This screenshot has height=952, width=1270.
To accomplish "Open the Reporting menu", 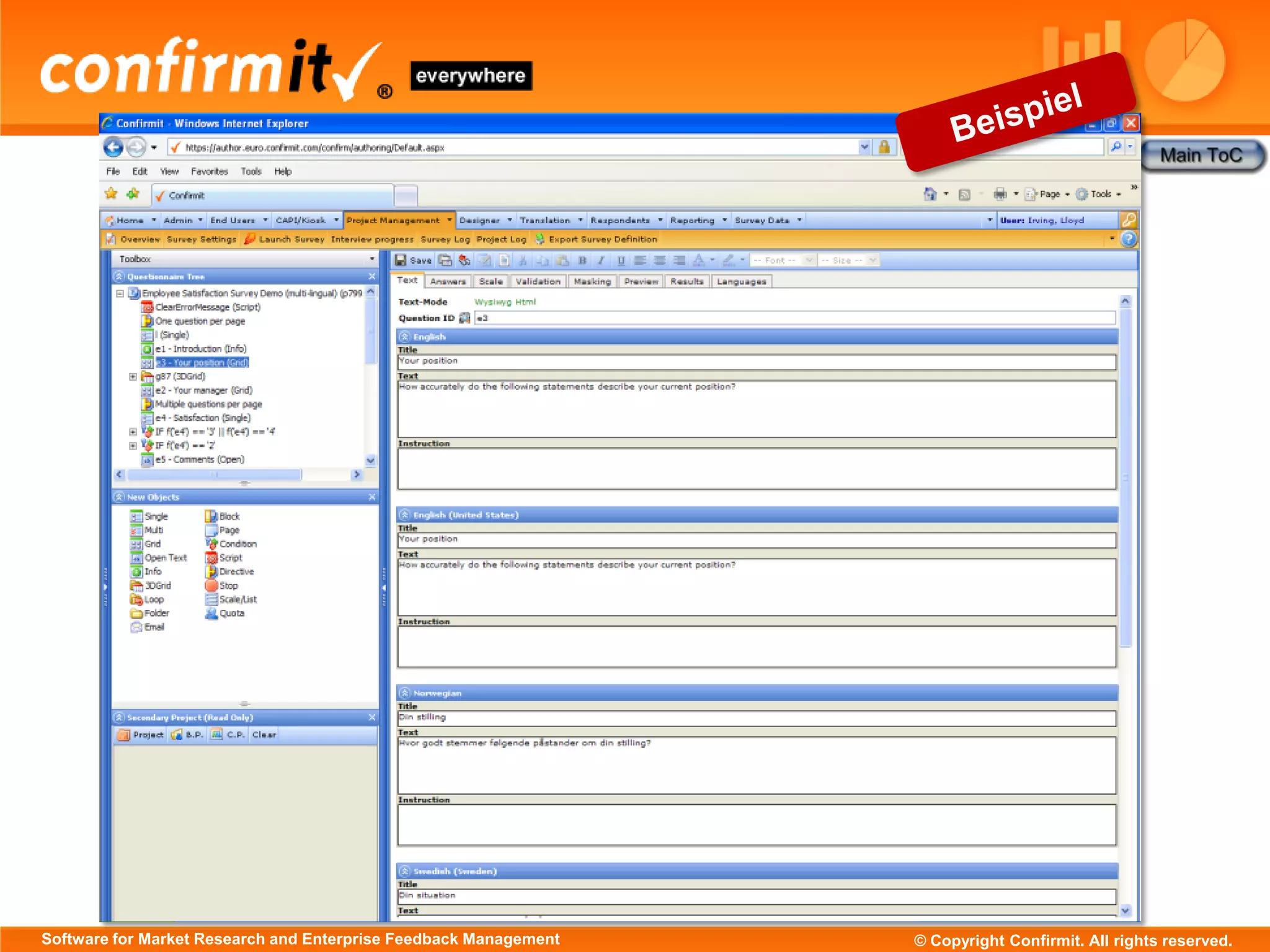I will click(x=698, y=220).
